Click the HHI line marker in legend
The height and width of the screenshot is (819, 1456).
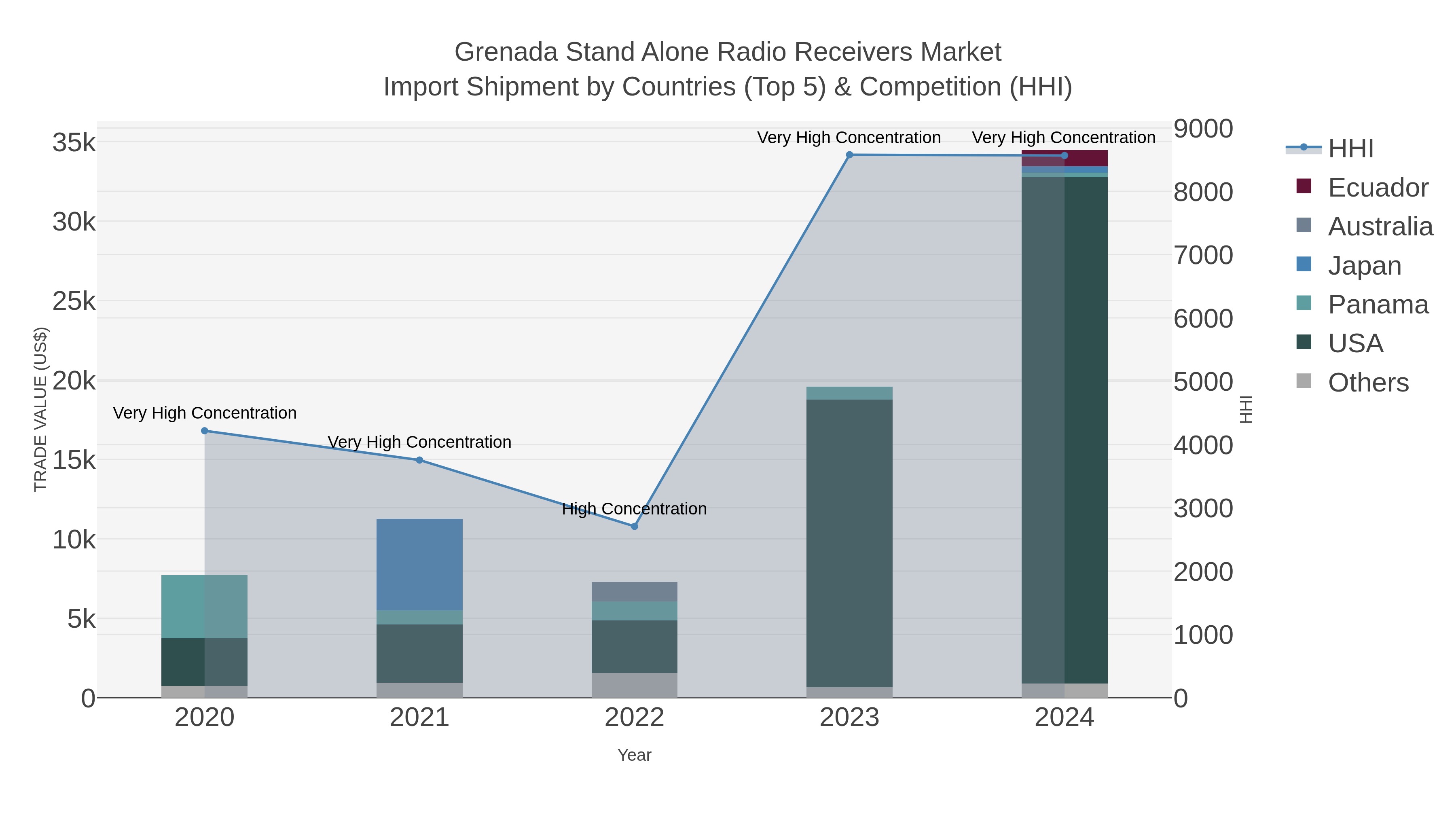pyautogui.click(x=1304, y=148)
